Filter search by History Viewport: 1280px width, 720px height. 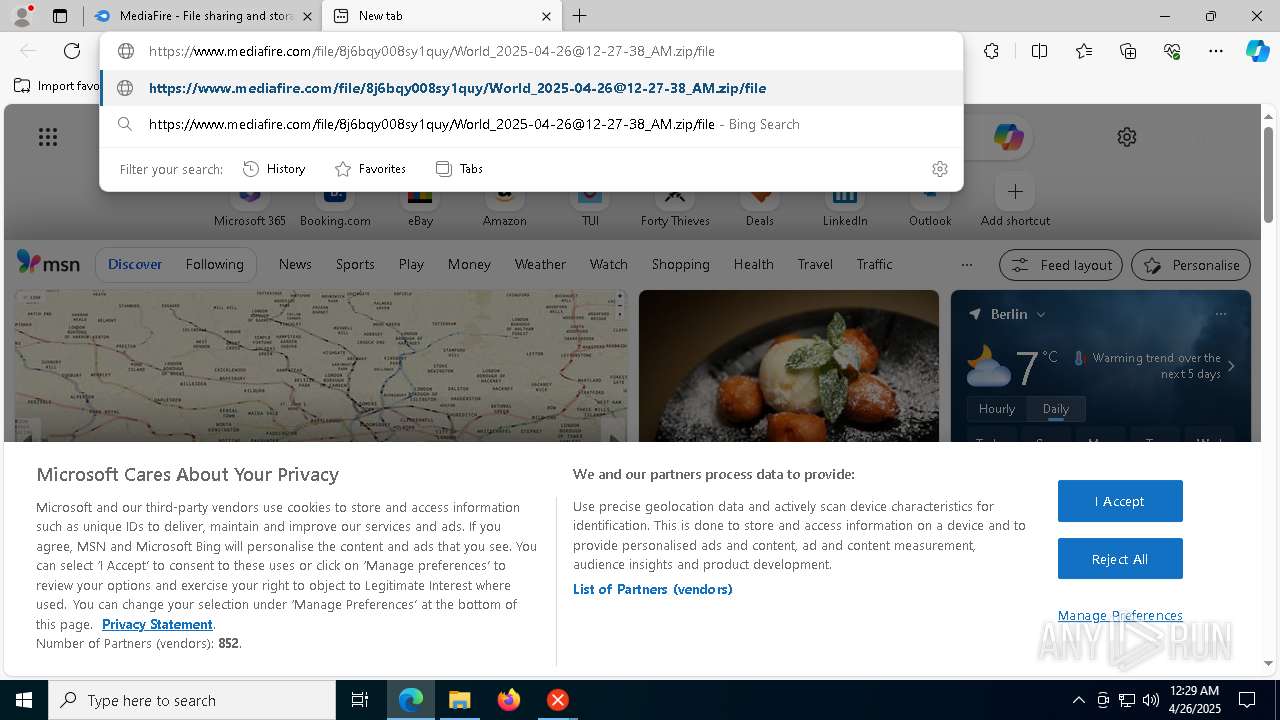pyautogui.click(x=274, y=169)
